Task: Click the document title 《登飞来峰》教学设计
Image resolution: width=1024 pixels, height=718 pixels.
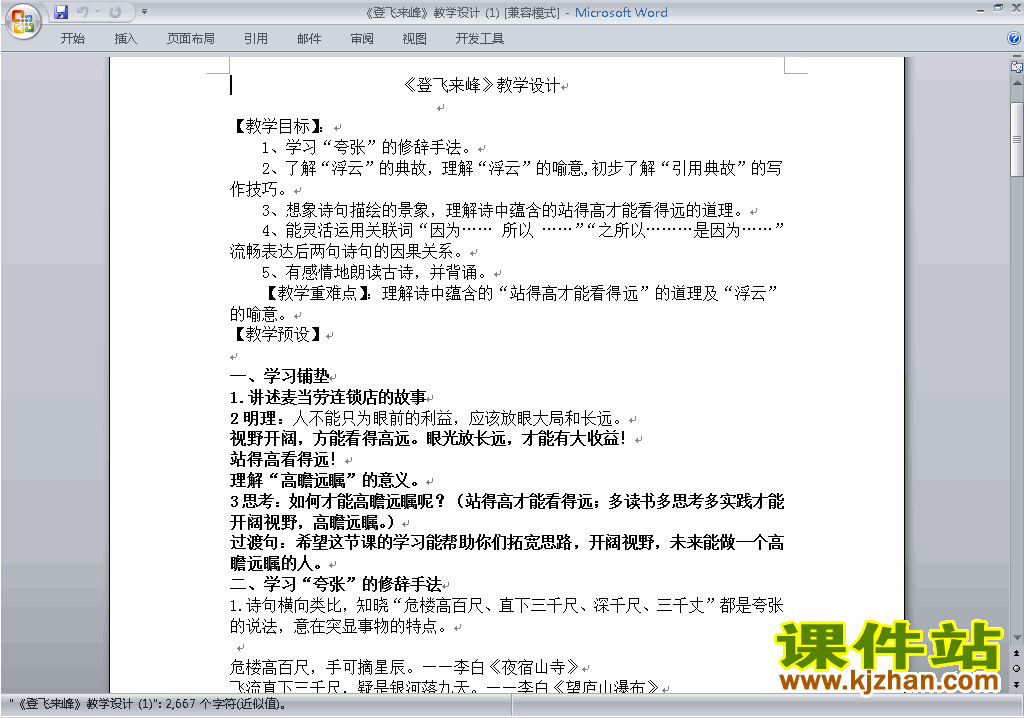Action: click(x=481, y=86)
